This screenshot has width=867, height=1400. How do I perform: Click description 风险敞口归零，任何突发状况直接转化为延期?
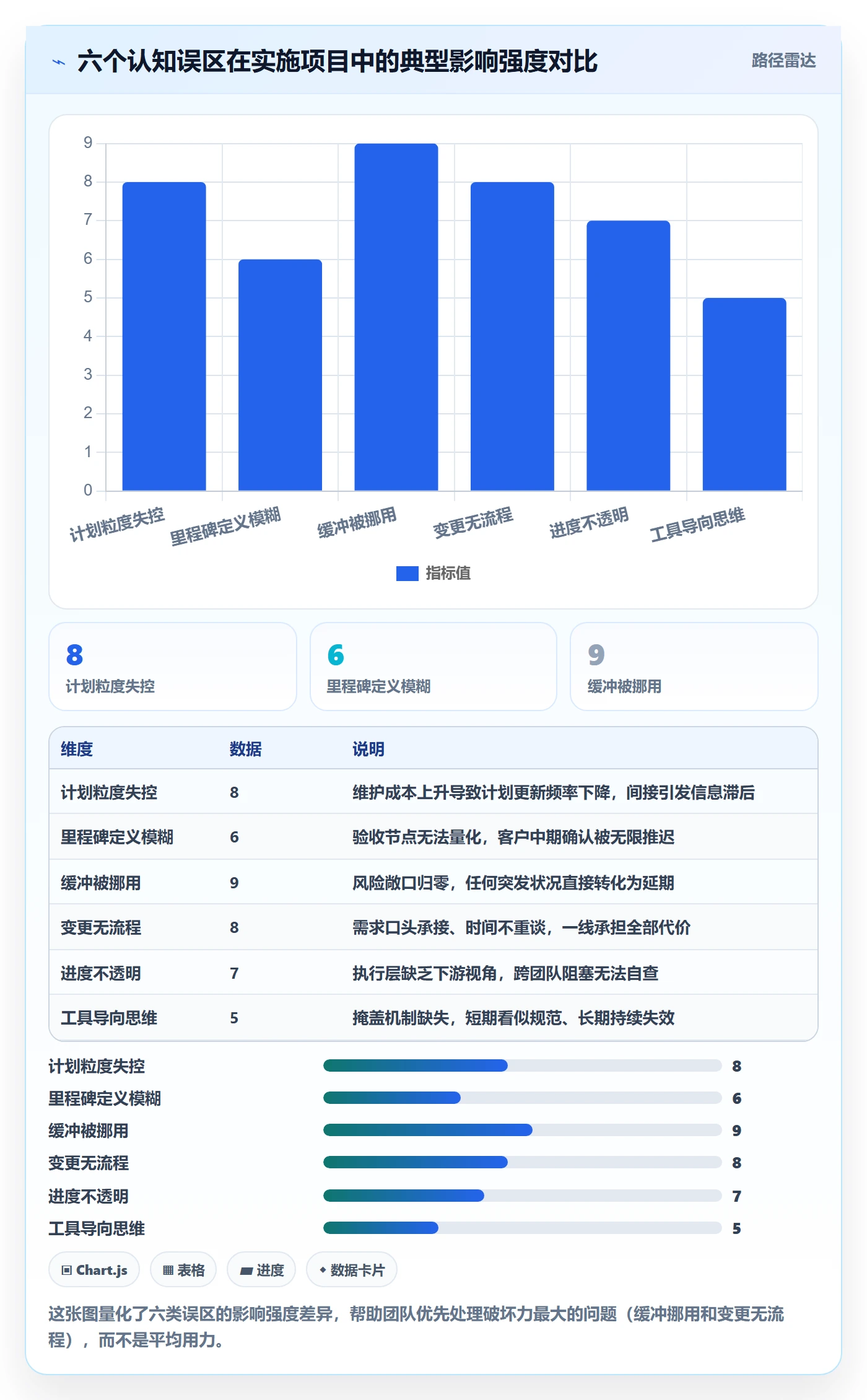[513, 883]
